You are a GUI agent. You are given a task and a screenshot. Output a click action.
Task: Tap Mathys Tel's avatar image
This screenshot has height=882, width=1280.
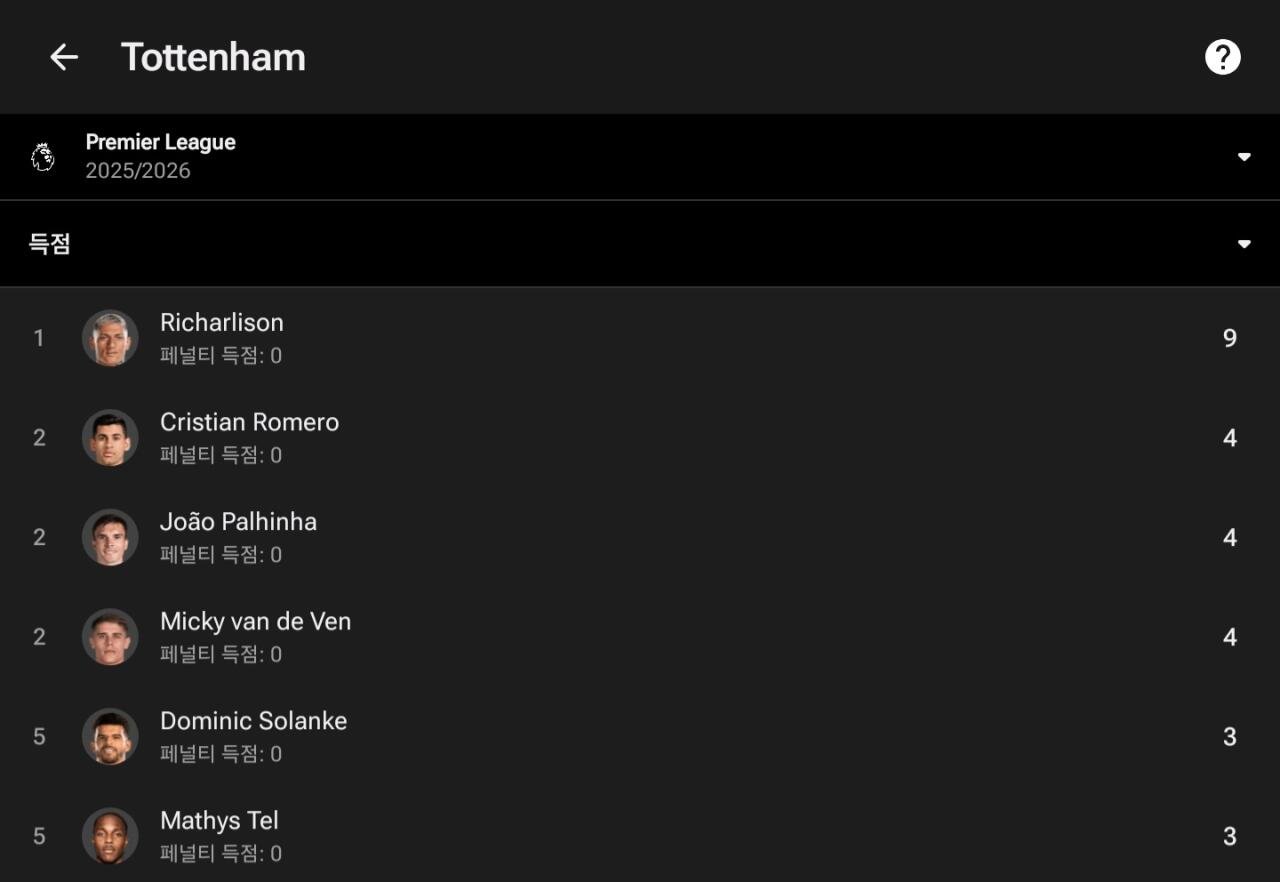(110, 836)
